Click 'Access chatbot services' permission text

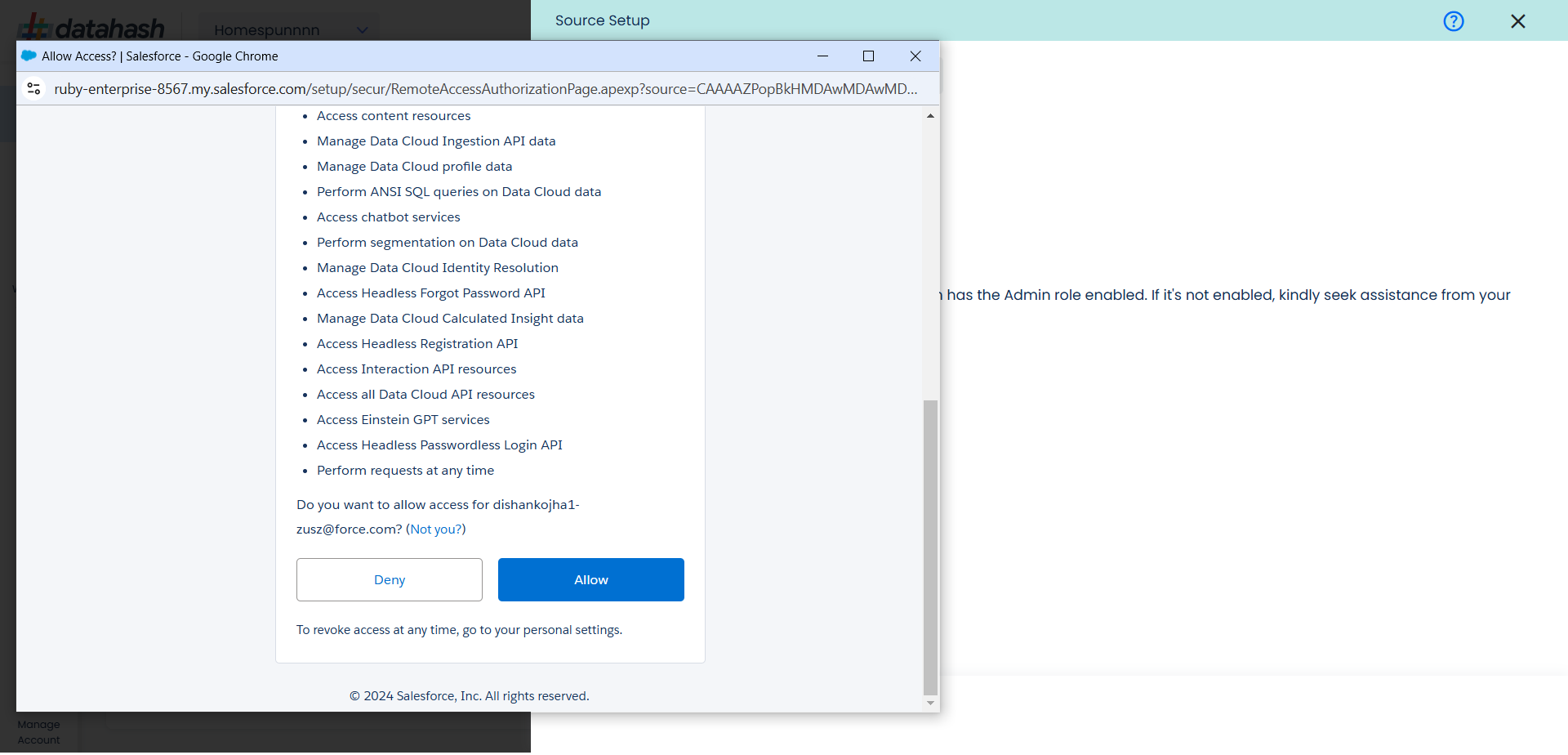(389, 217)
